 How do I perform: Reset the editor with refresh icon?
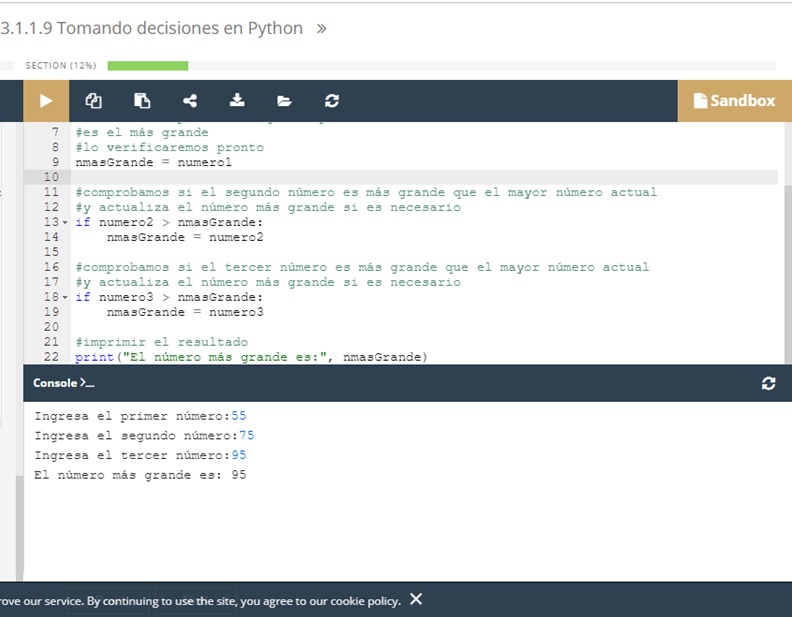[332, 101]
